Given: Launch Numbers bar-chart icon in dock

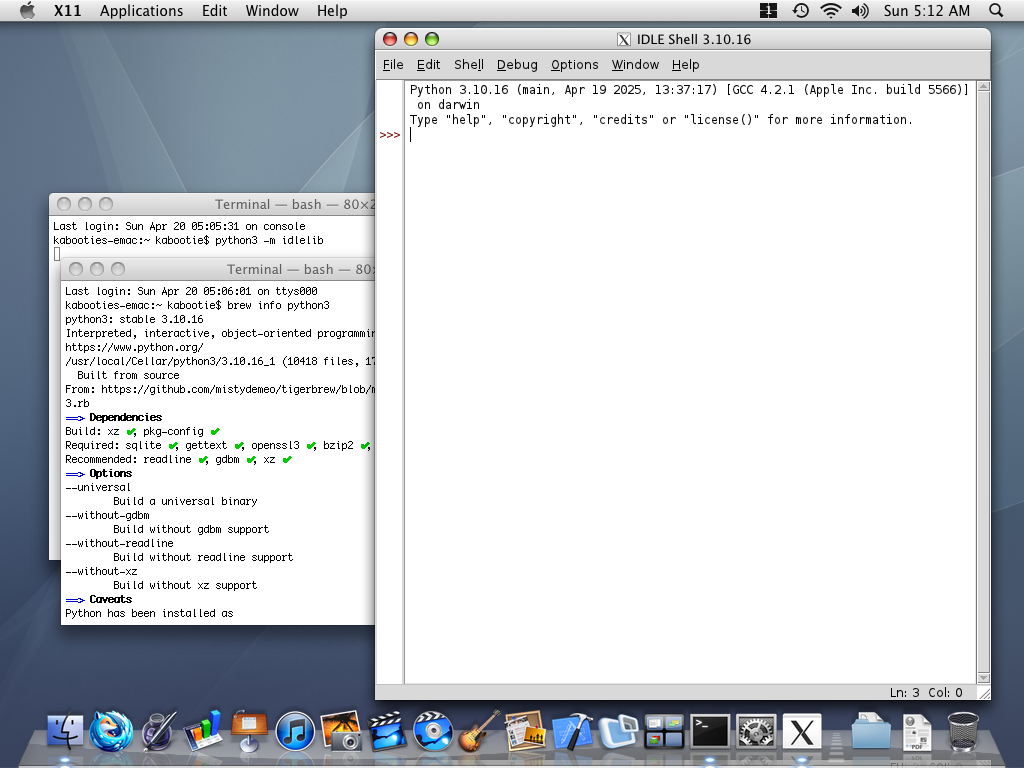Looking at the screenshot, I should pos(203,730).
